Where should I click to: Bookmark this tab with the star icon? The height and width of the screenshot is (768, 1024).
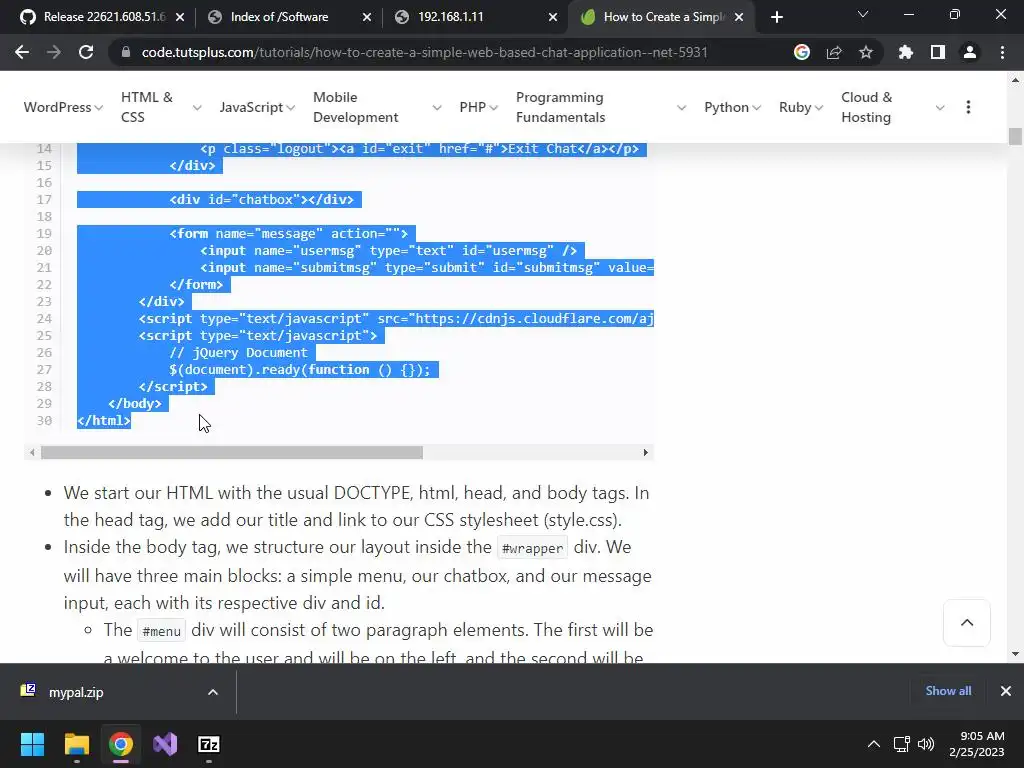[x=866, y=52]
